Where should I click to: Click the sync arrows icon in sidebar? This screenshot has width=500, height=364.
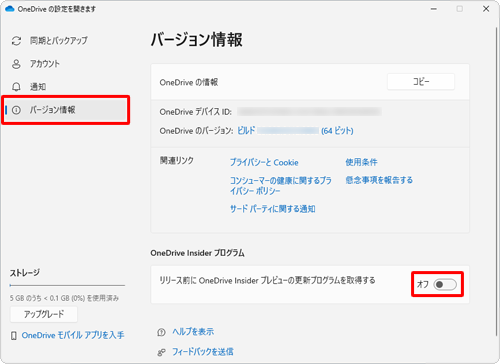[x=16, y=41]
